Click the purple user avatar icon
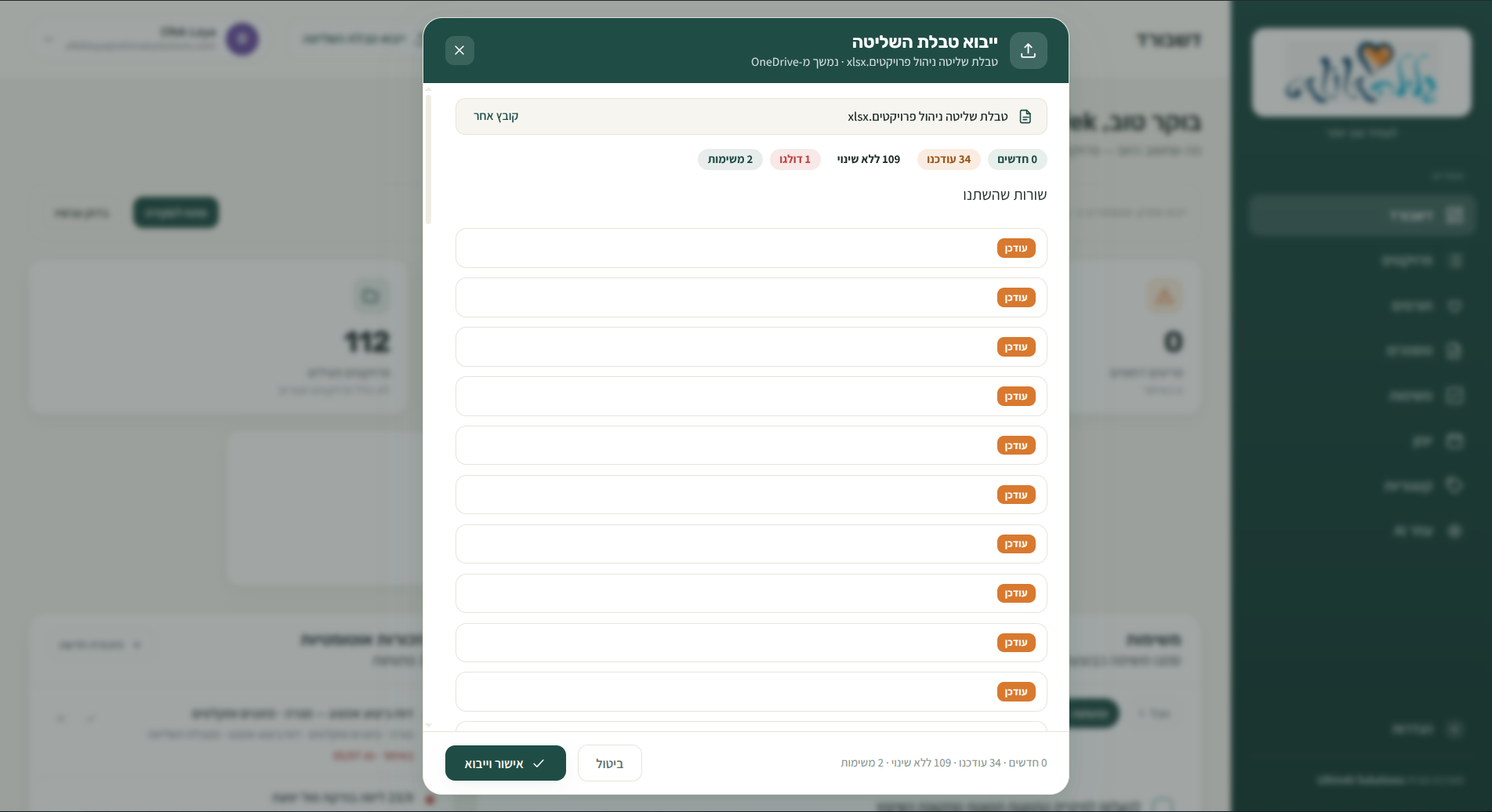The image size is (1492, 812). 242,38
